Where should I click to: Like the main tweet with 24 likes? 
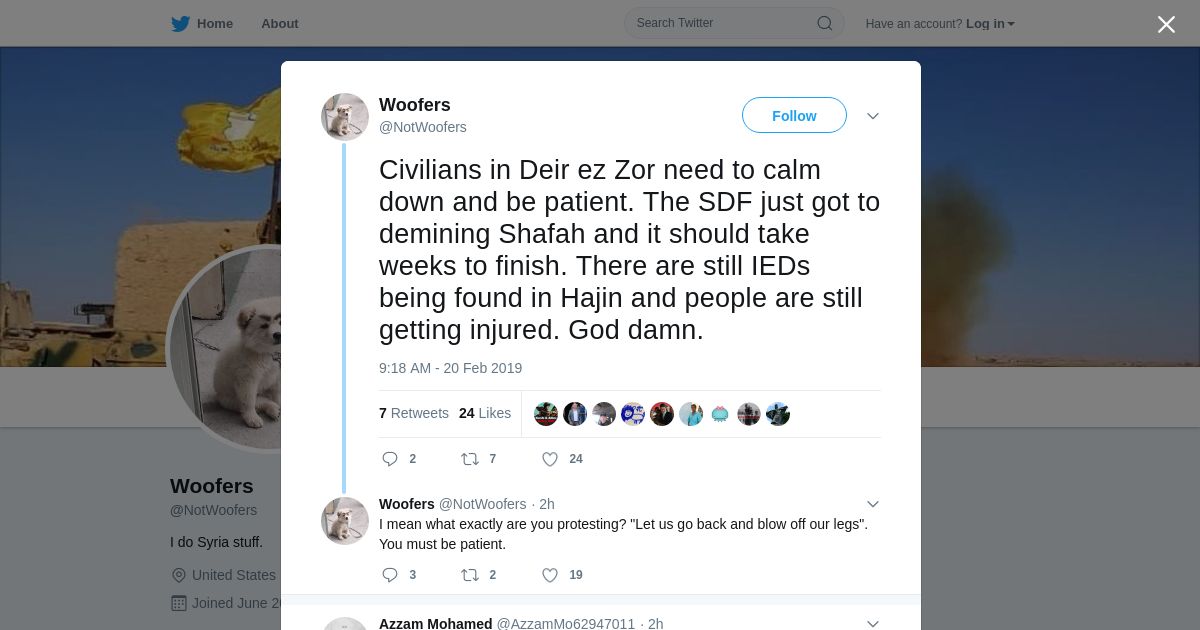[x=549, y=459]
